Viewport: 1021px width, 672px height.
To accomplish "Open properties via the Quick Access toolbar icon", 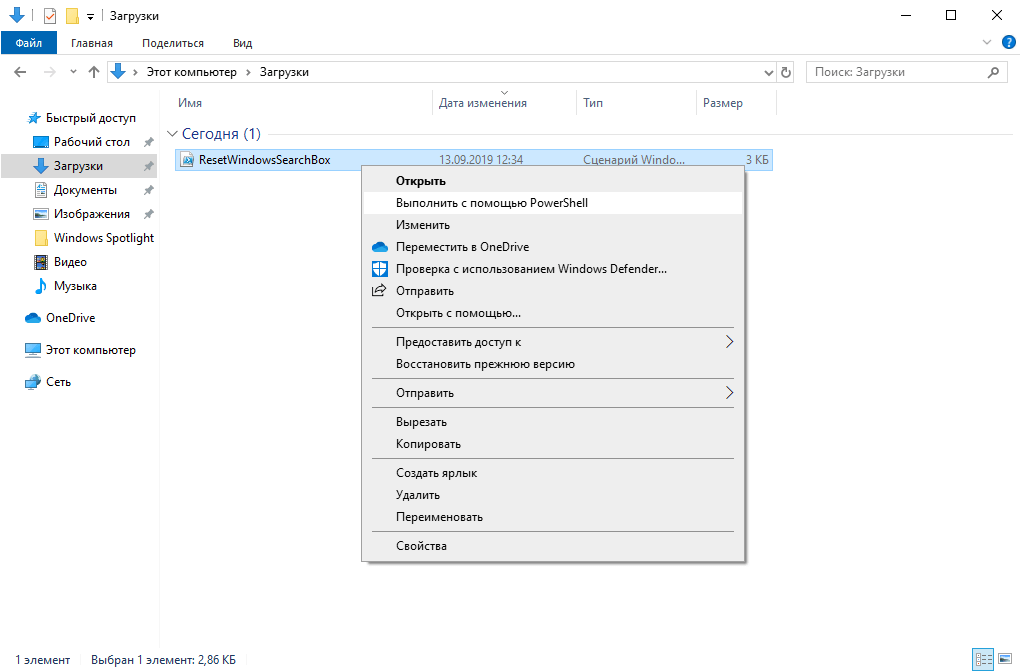I will (50, 15).
